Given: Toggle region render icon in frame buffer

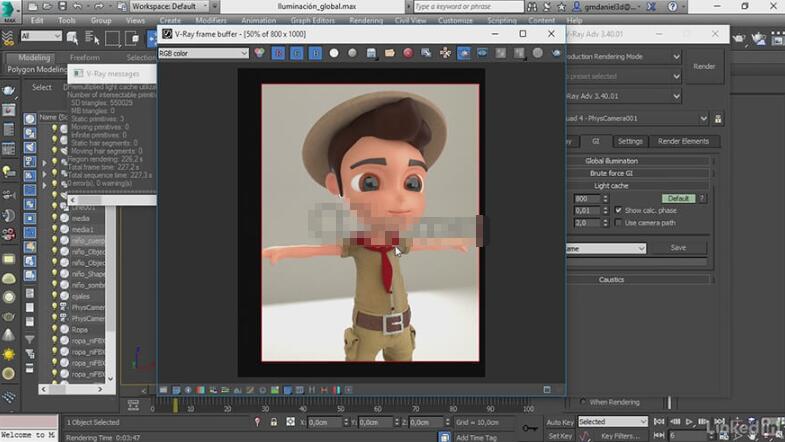Looking at the screenshot, I should [464, 53].
